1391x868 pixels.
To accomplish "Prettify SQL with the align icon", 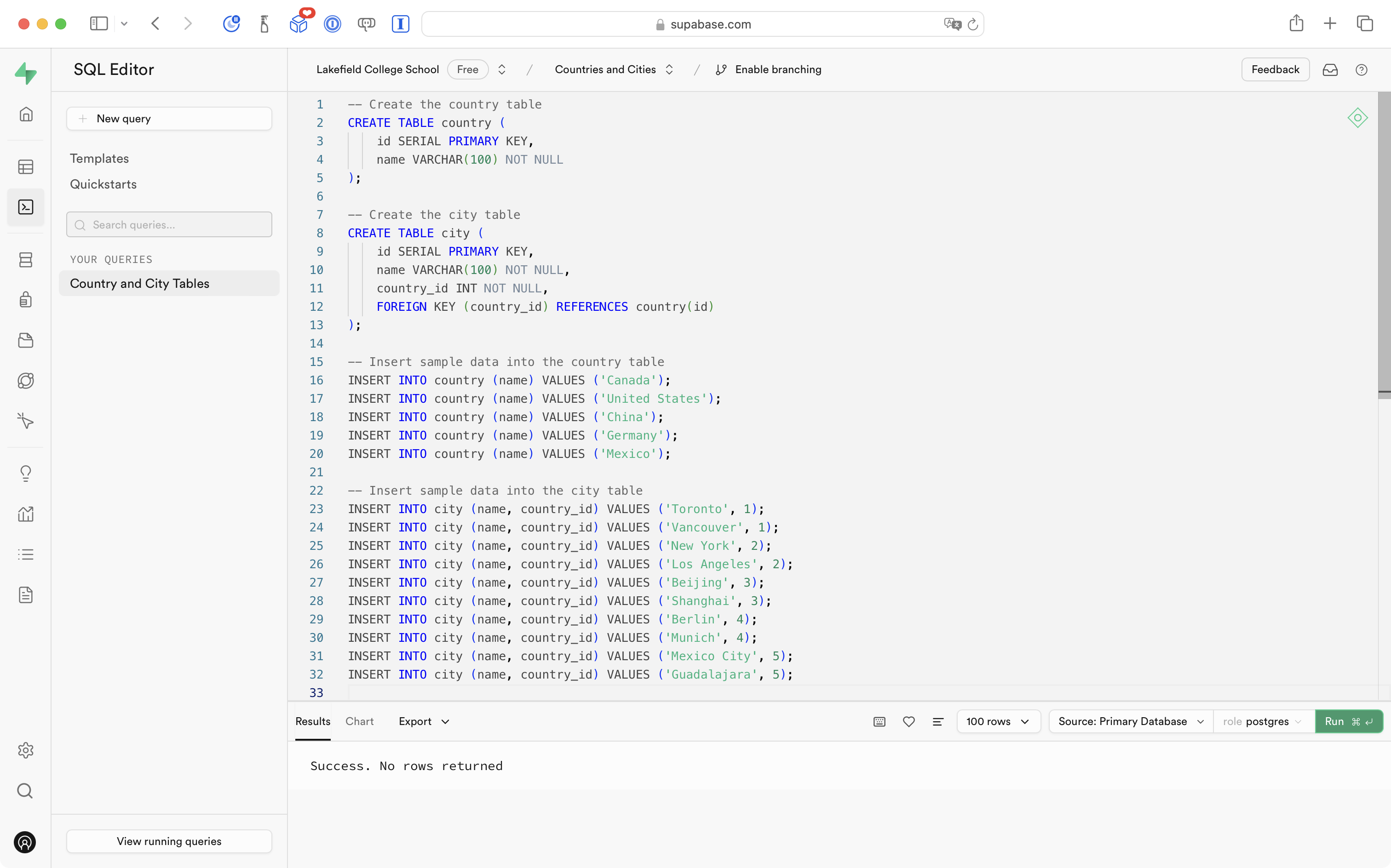I will pyautogui.click(x=938, y=722).
